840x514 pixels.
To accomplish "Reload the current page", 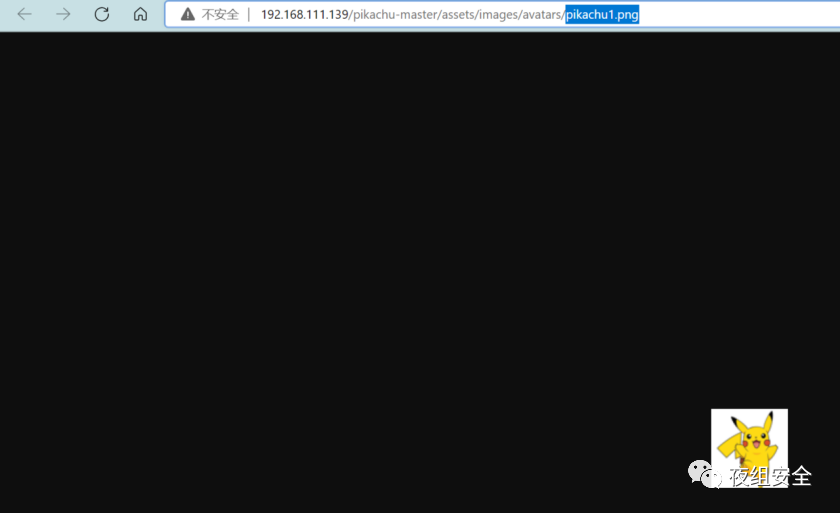I will [102, 14].
